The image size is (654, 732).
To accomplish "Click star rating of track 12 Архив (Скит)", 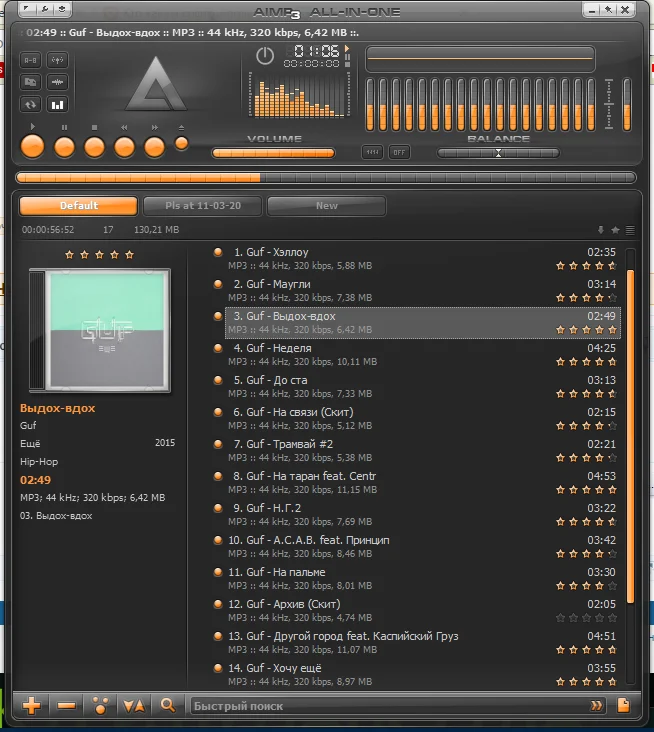I will 587,618.
